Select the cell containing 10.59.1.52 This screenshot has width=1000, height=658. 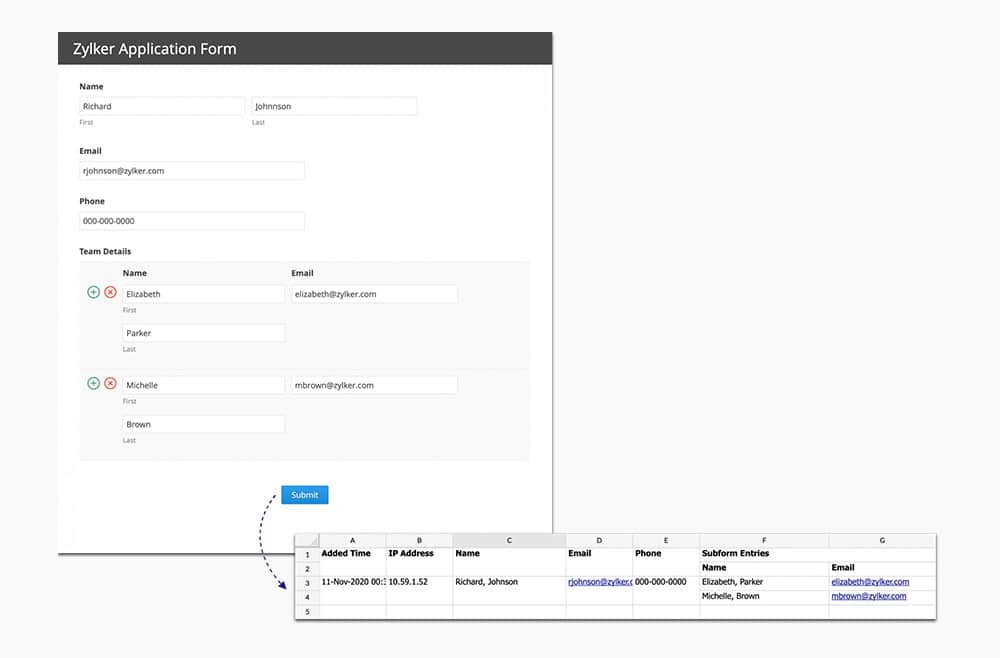point(419,582)
